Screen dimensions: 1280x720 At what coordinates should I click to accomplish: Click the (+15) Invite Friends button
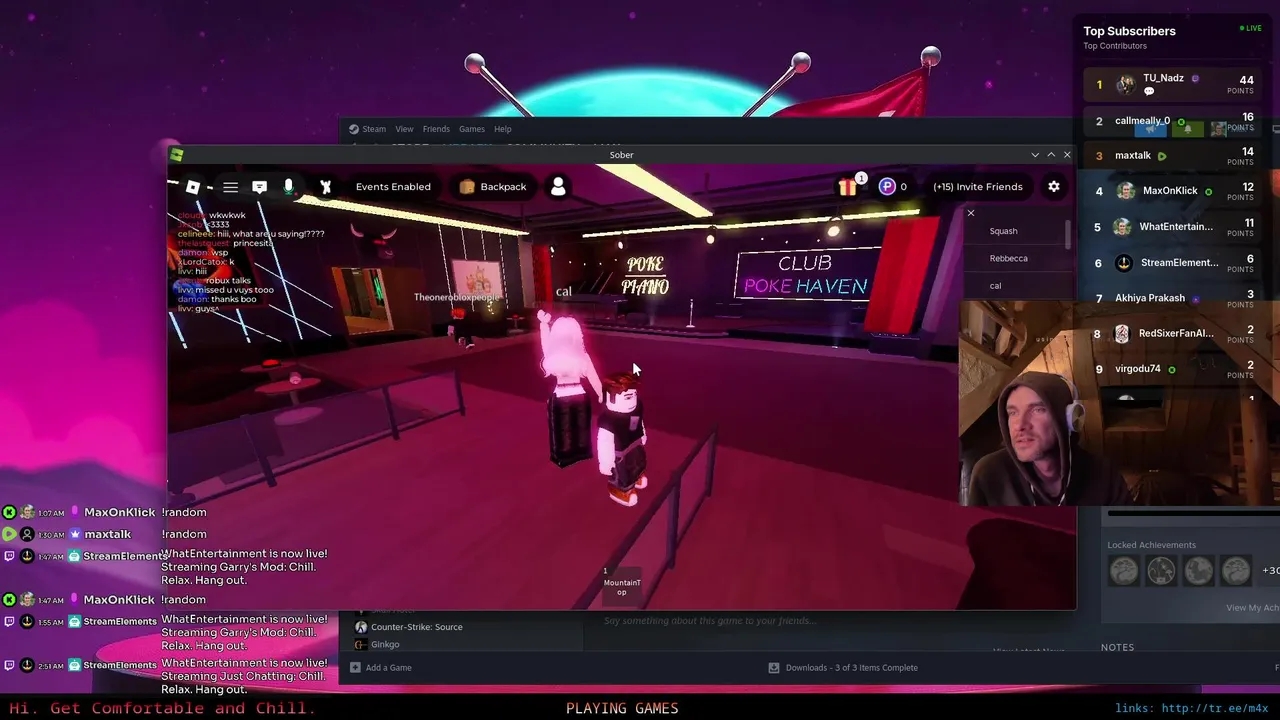(978, 187)
